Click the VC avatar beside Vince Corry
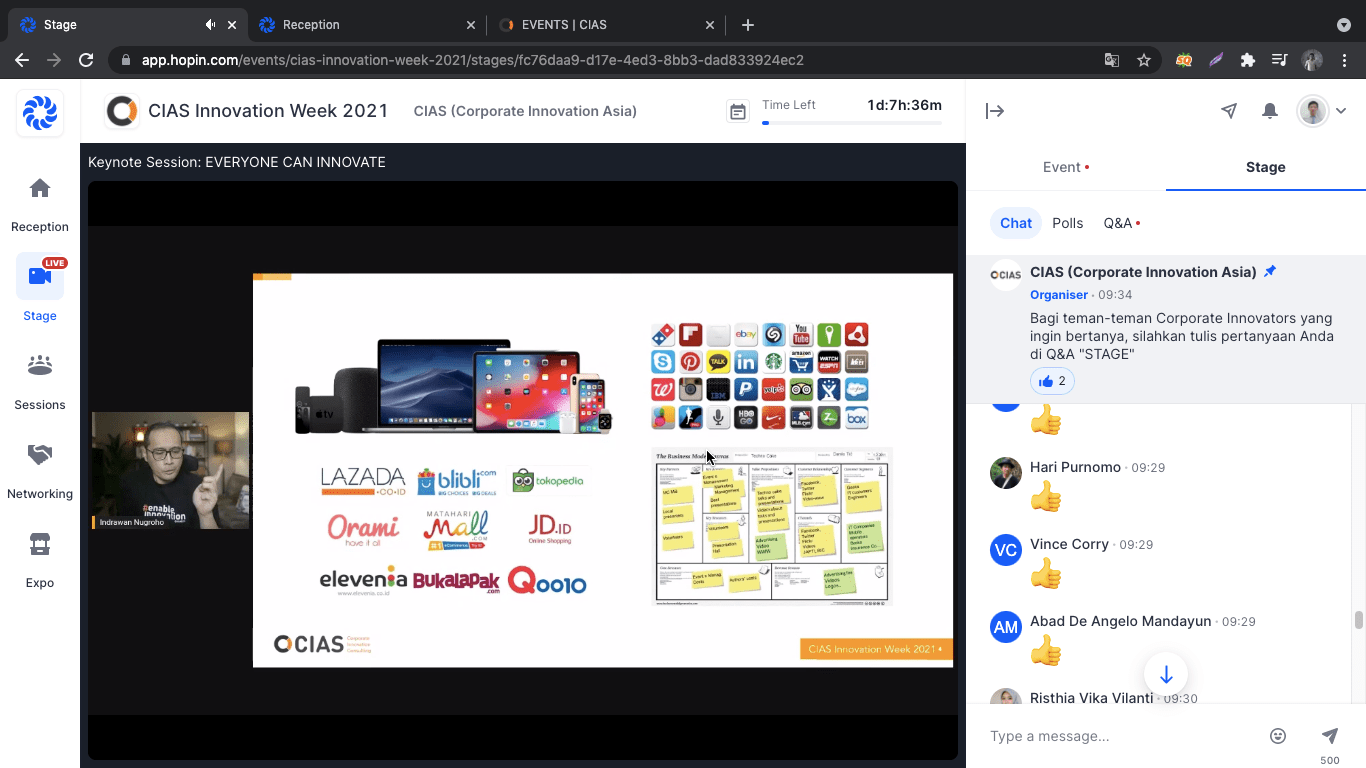1366x768 pixels. pos(1006,550)
